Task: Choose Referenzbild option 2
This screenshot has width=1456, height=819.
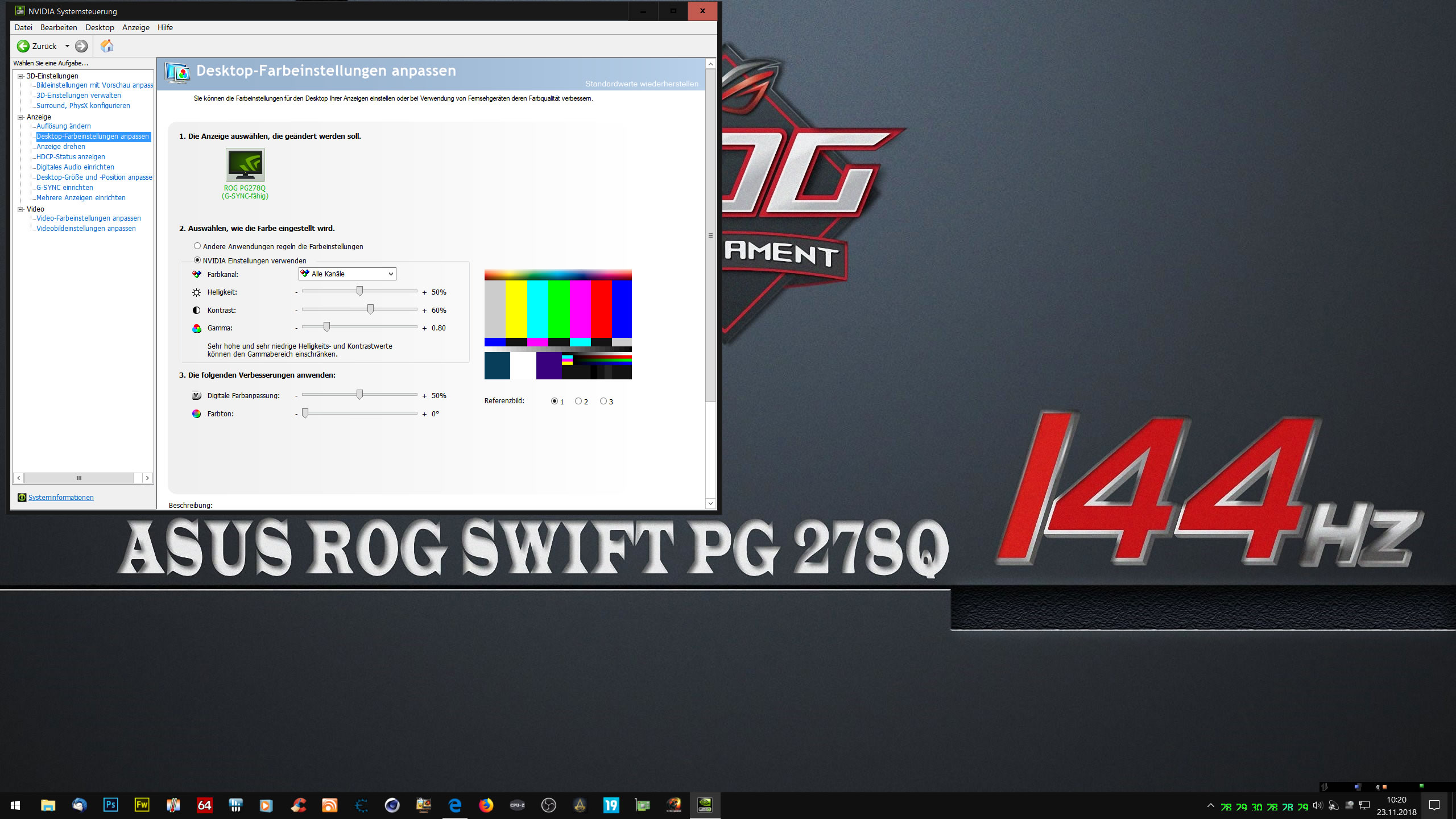Action: click(x=578, y=402)
